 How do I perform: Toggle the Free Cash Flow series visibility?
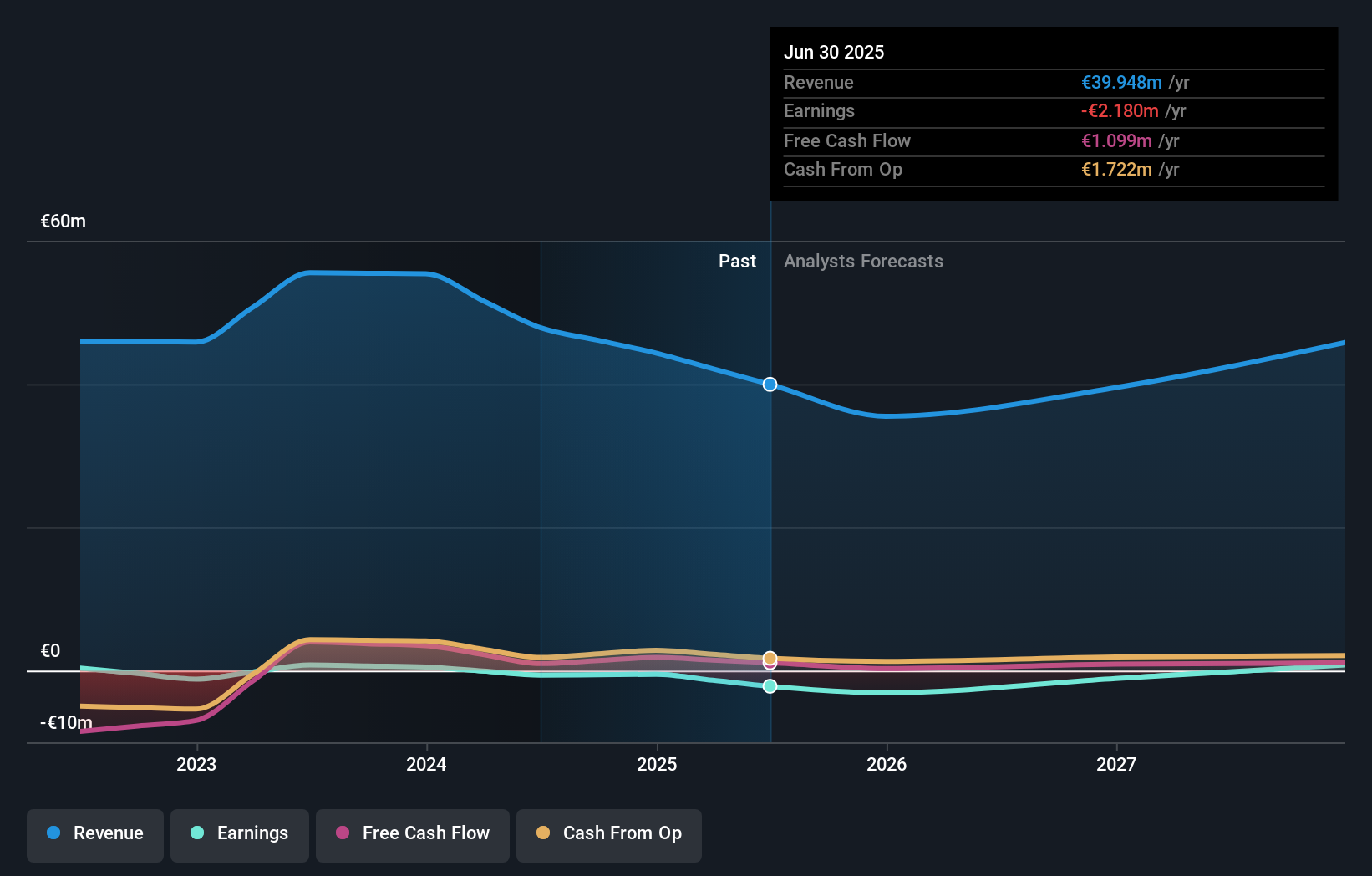[x=412, y=835]
